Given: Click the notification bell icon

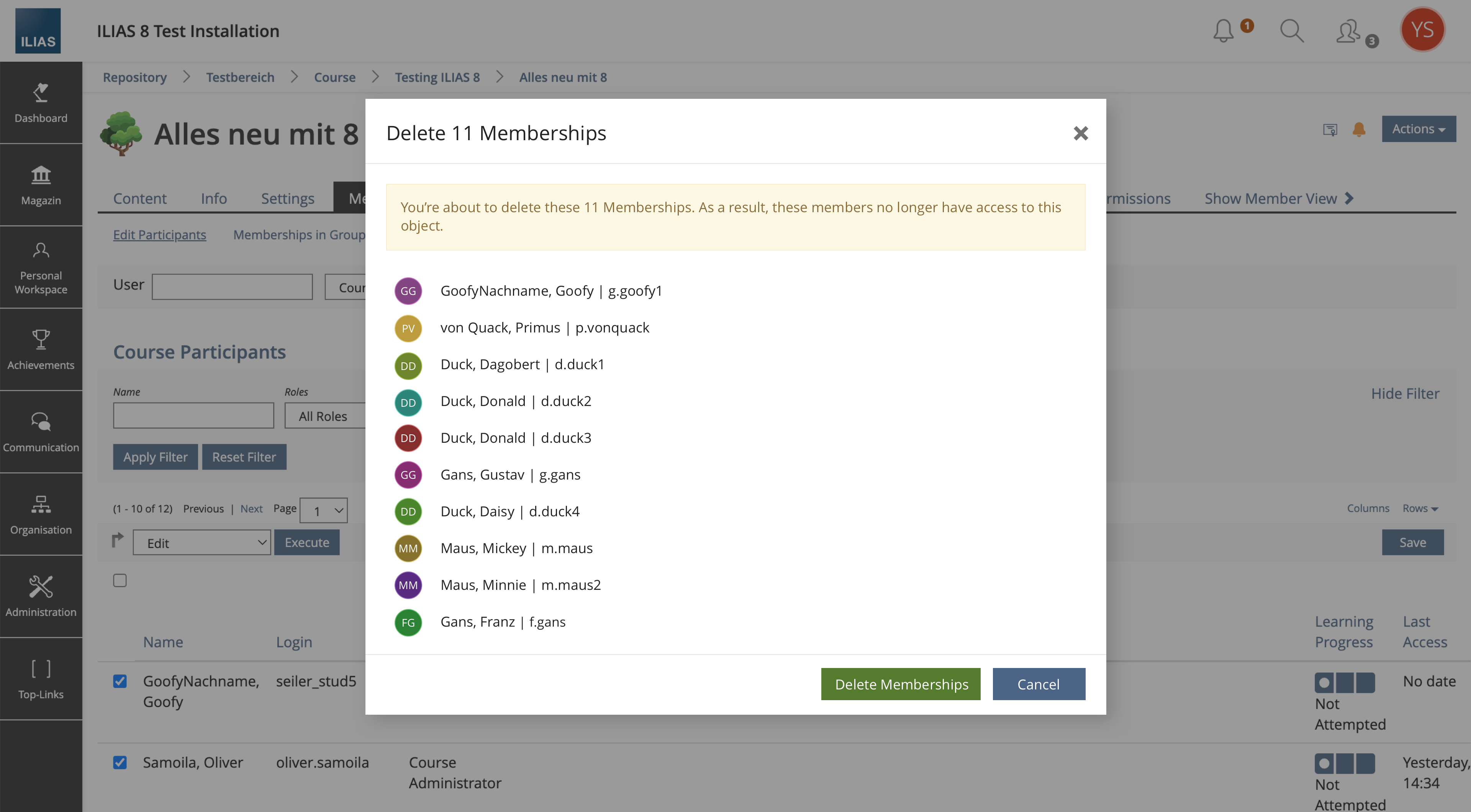Looking at the screenshot, I should [x=1223, y=31].
